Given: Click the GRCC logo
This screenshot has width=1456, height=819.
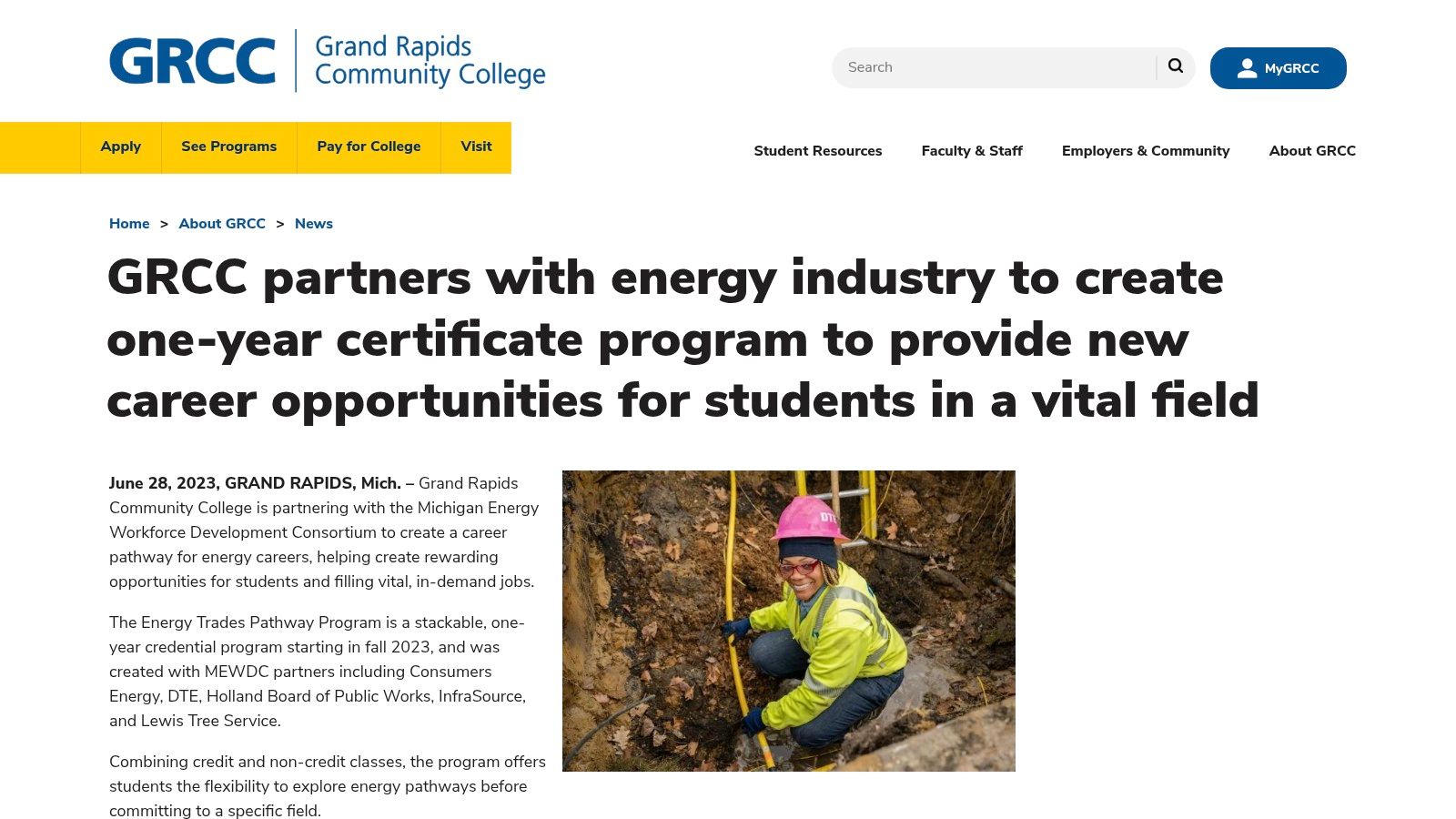Looking at the screenshot, I should 191,60.
